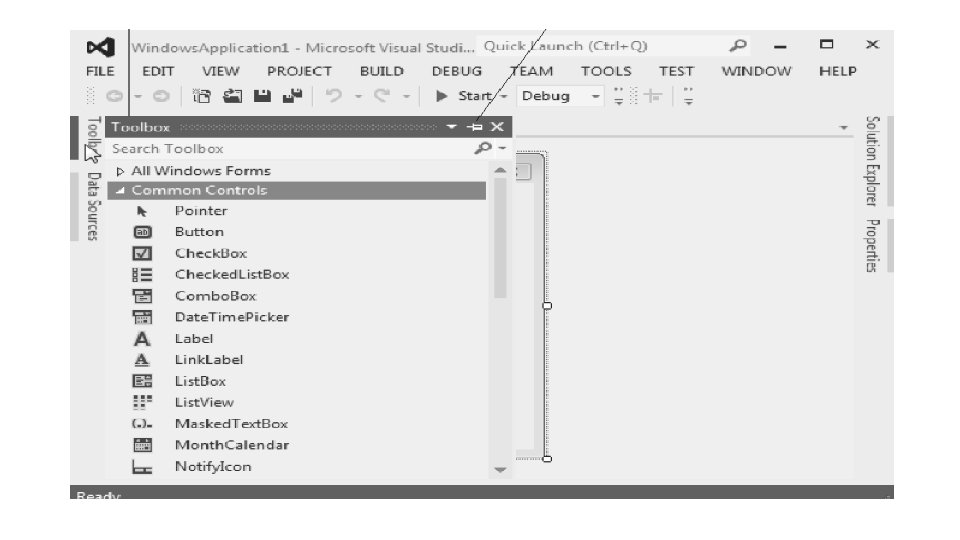
Task: Click the Save All toolbar icon
Action: 293,96
